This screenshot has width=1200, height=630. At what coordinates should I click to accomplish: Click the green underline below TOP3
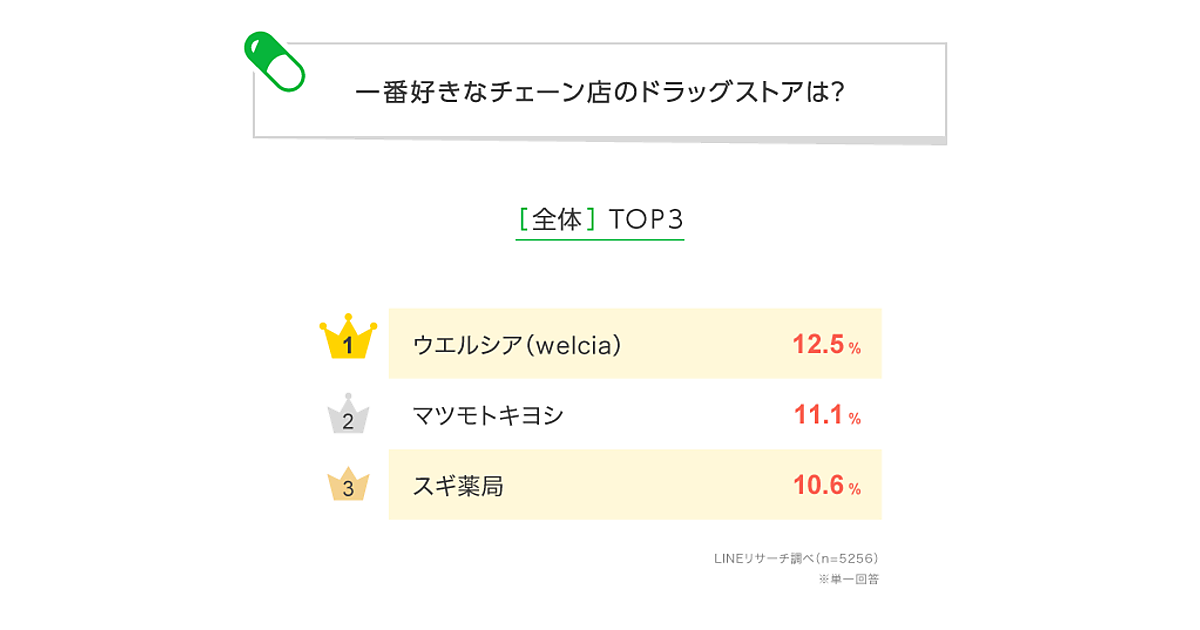(600, 240)
